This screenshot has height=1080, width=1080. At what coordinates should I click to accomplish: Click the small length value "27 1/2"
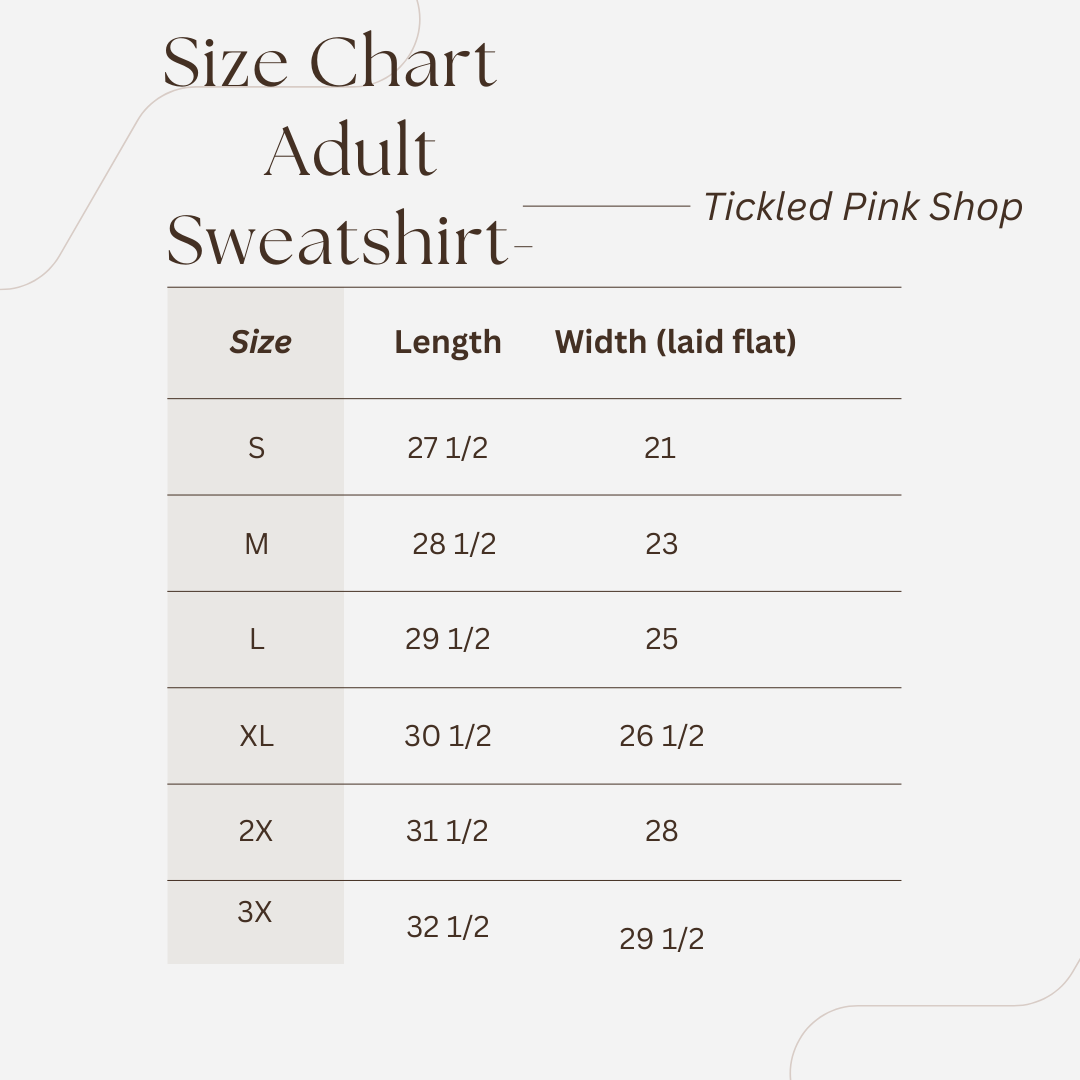447,448
